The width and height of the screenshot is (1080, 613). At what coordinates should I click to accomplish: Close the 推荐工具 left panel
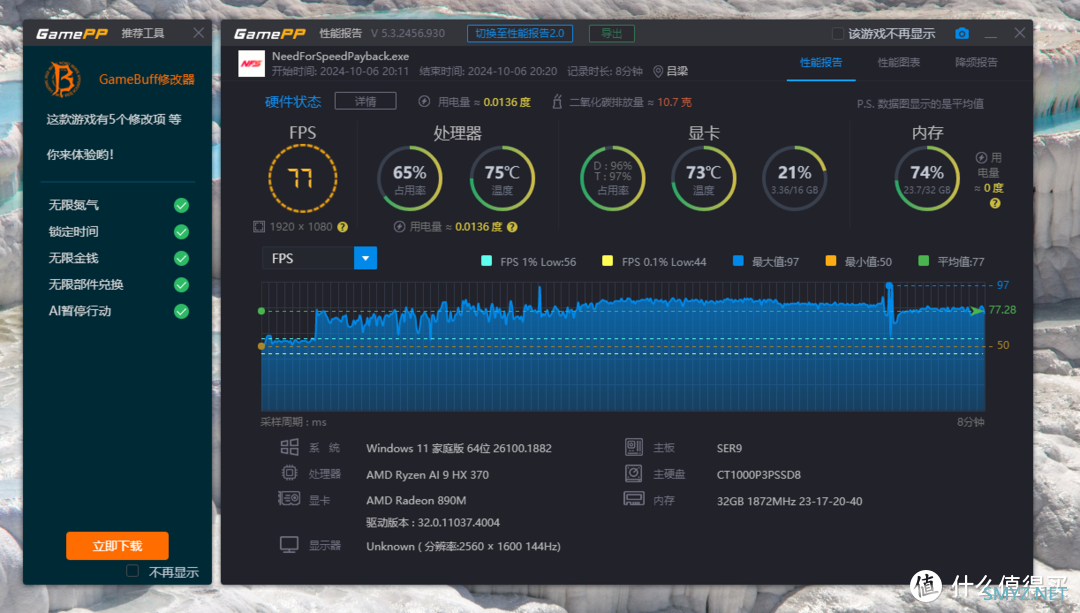pyautogui.click(x=198, y=33)
